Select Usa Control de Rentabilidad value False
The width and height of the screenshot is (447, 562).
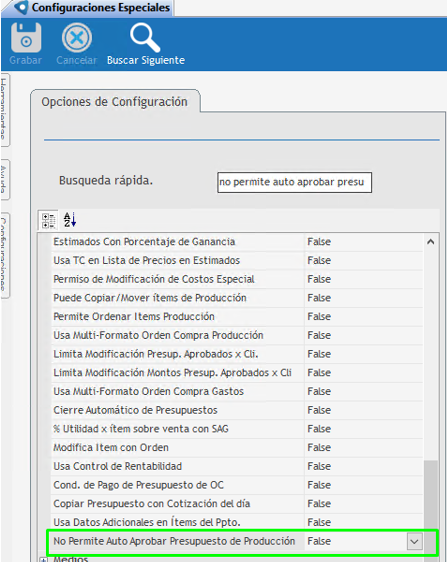coord(319,466)
